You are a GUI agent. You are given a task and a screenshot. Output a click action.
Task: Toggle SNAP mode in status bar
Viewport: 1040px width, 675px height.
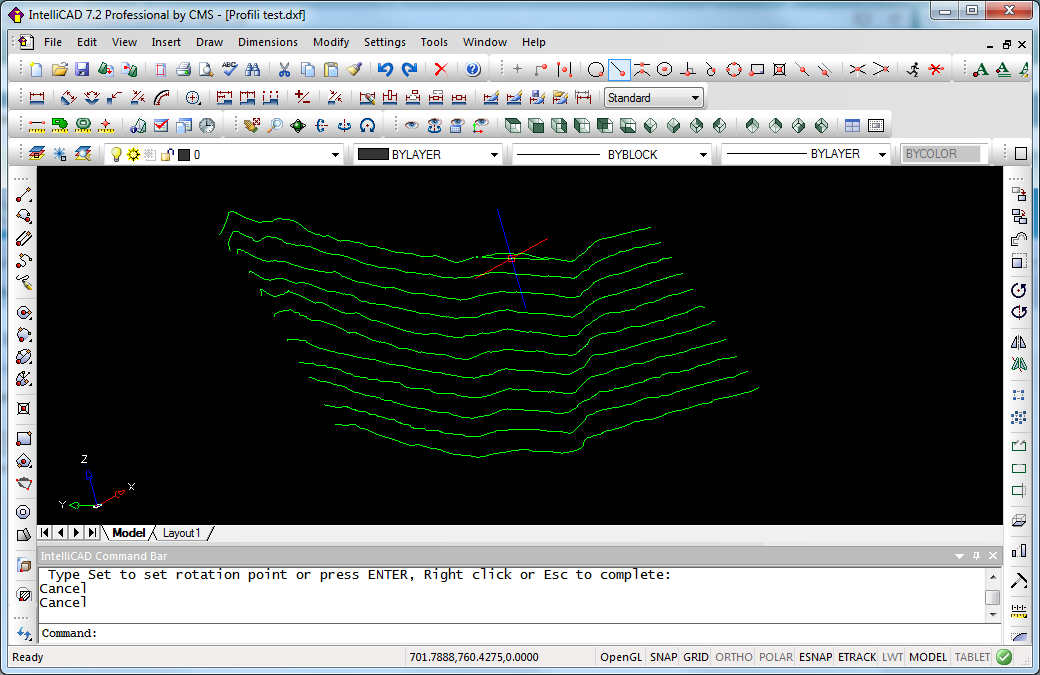coord(663,657)
